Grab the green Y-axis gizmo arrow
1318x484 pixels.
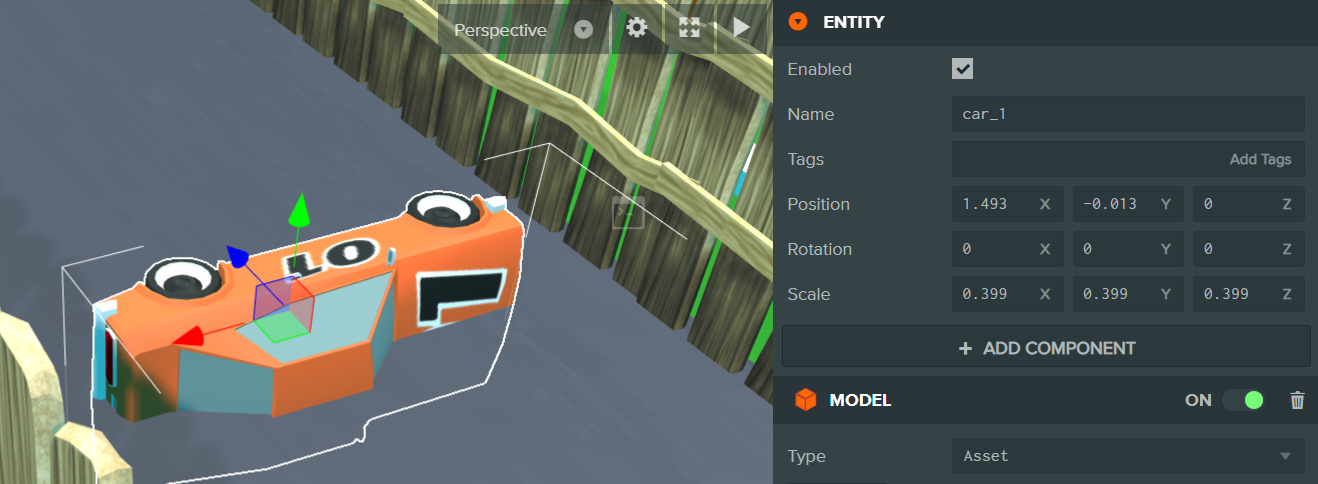point(299,211)
